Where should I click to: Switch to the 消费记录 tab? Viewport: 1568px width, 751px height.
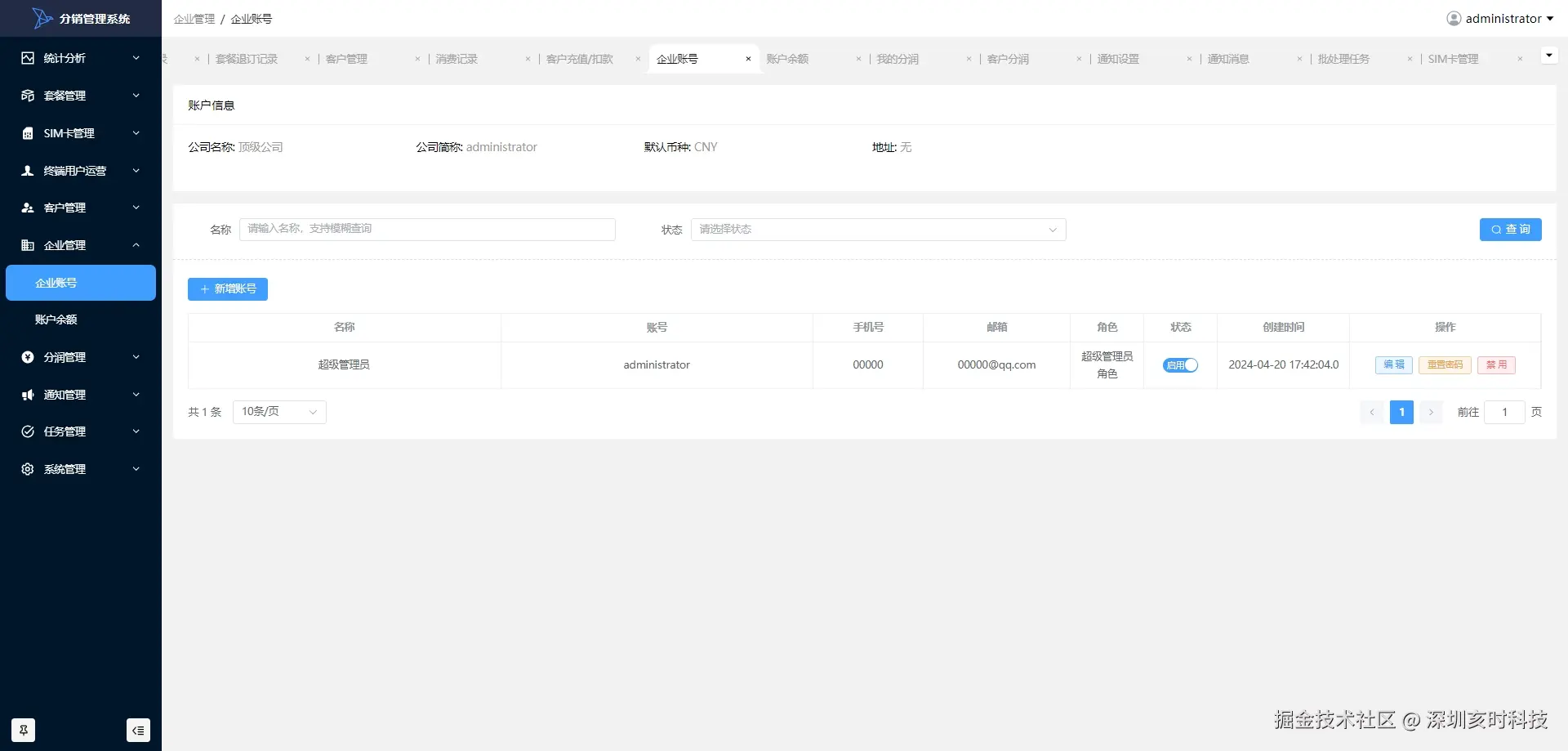tap(457, 59)
